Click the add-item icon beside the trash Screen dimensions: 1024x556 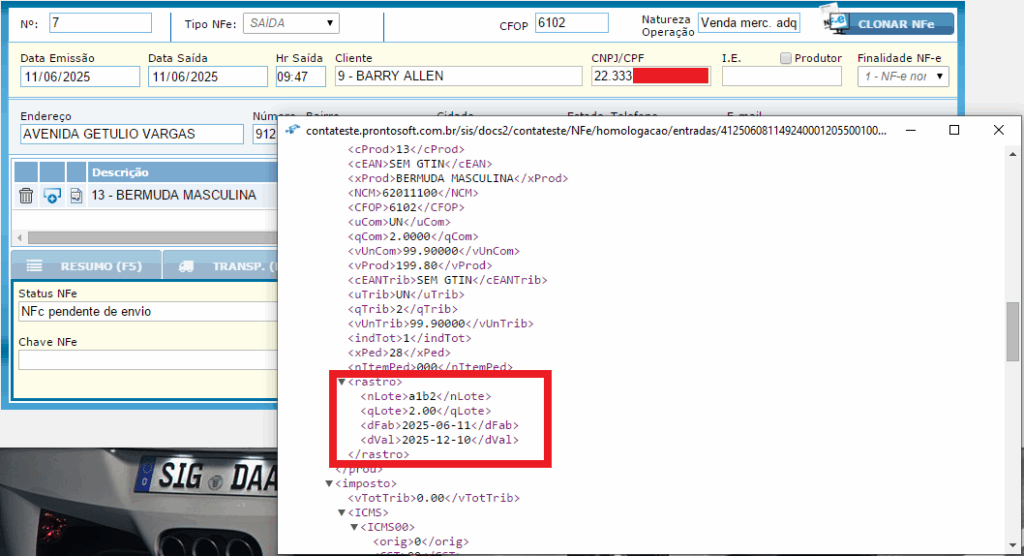point(52,195)
